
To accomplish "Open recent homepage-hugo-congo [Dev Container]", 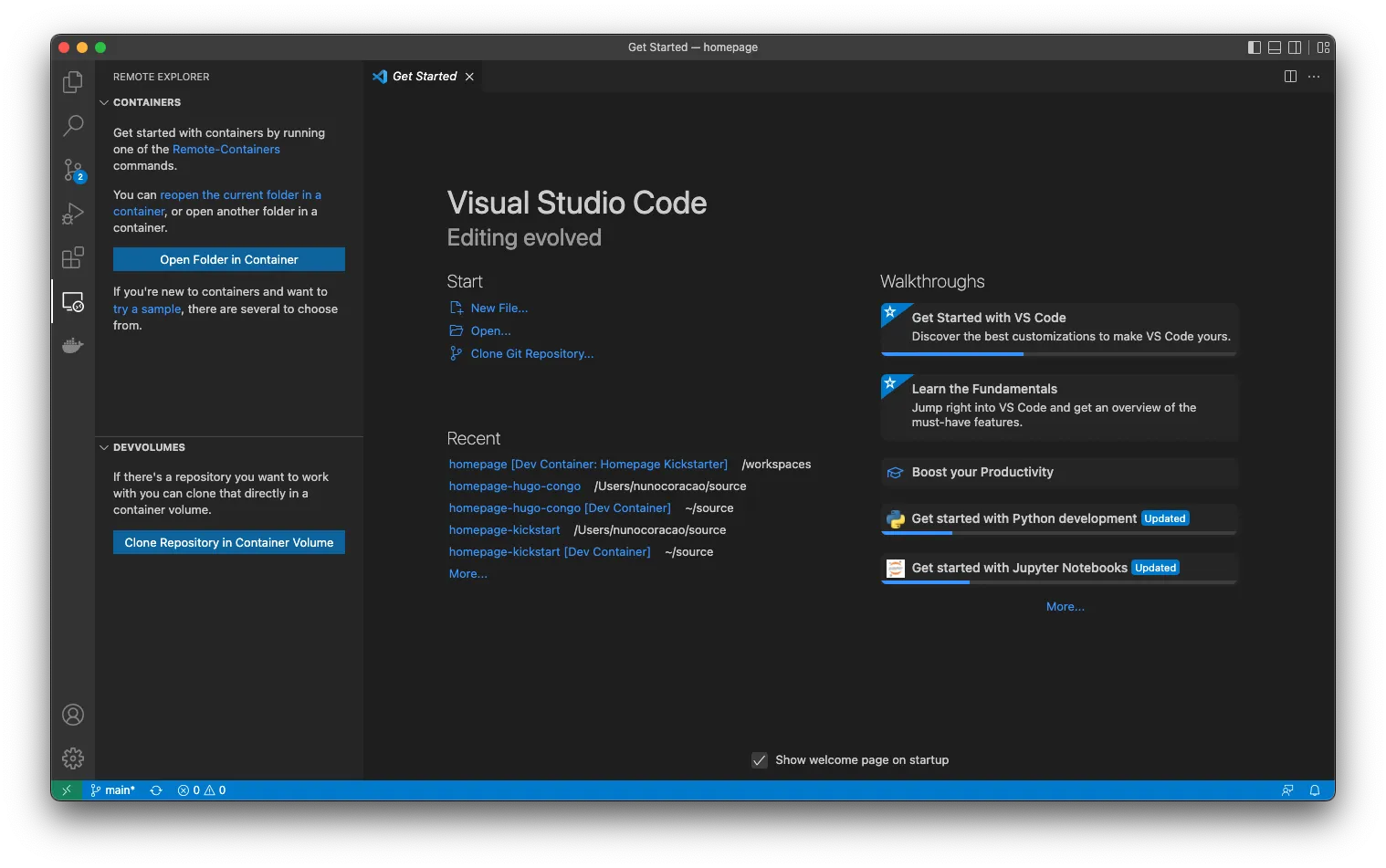I will [560, 508].
